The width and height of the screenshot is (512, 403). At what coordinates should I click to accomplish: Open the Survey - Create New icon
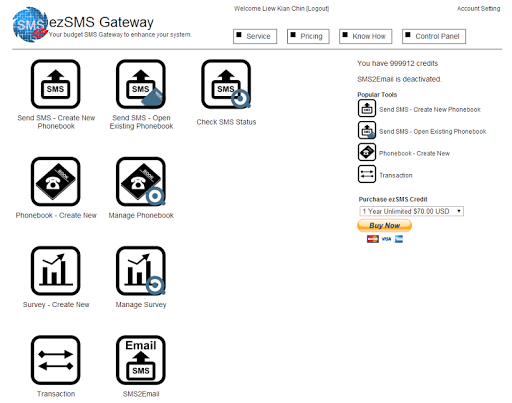(55, 271)
